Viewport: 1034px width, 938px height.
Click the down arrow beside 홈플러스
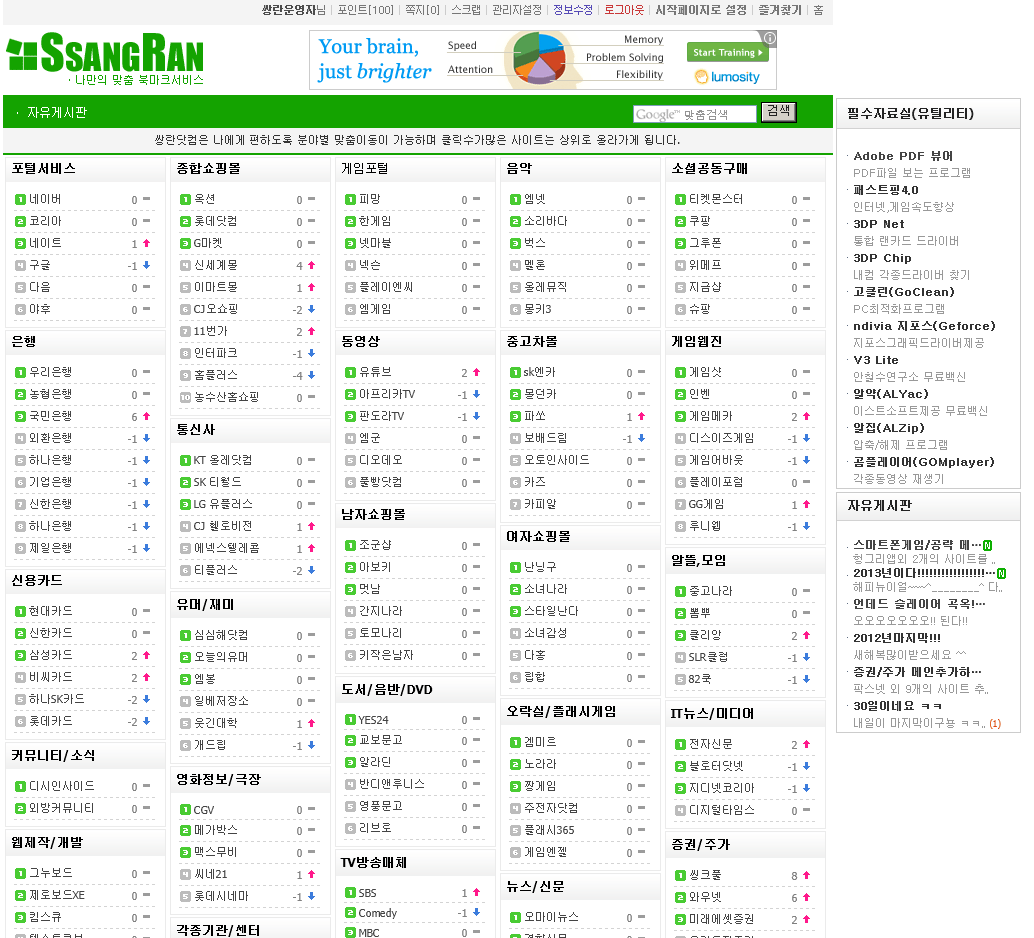click(311, 375)
